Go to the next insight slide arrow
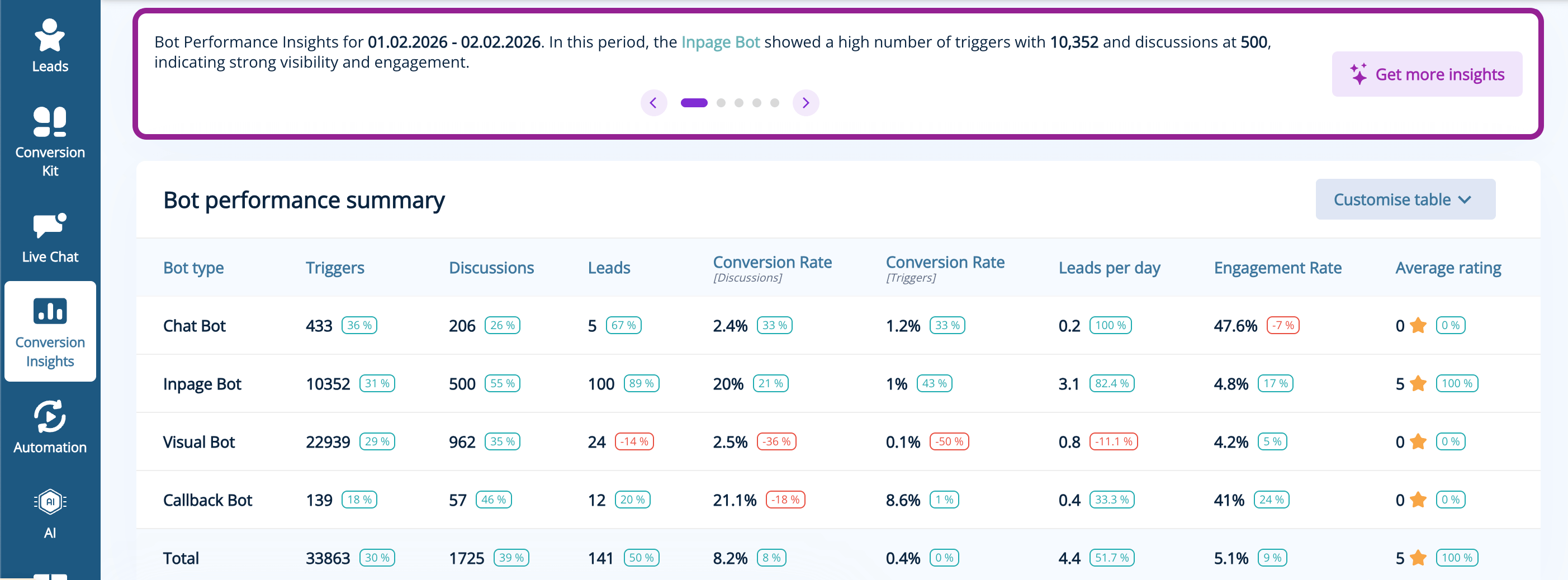The height and width of the screenshot is (580, 1568). point(806,103)
